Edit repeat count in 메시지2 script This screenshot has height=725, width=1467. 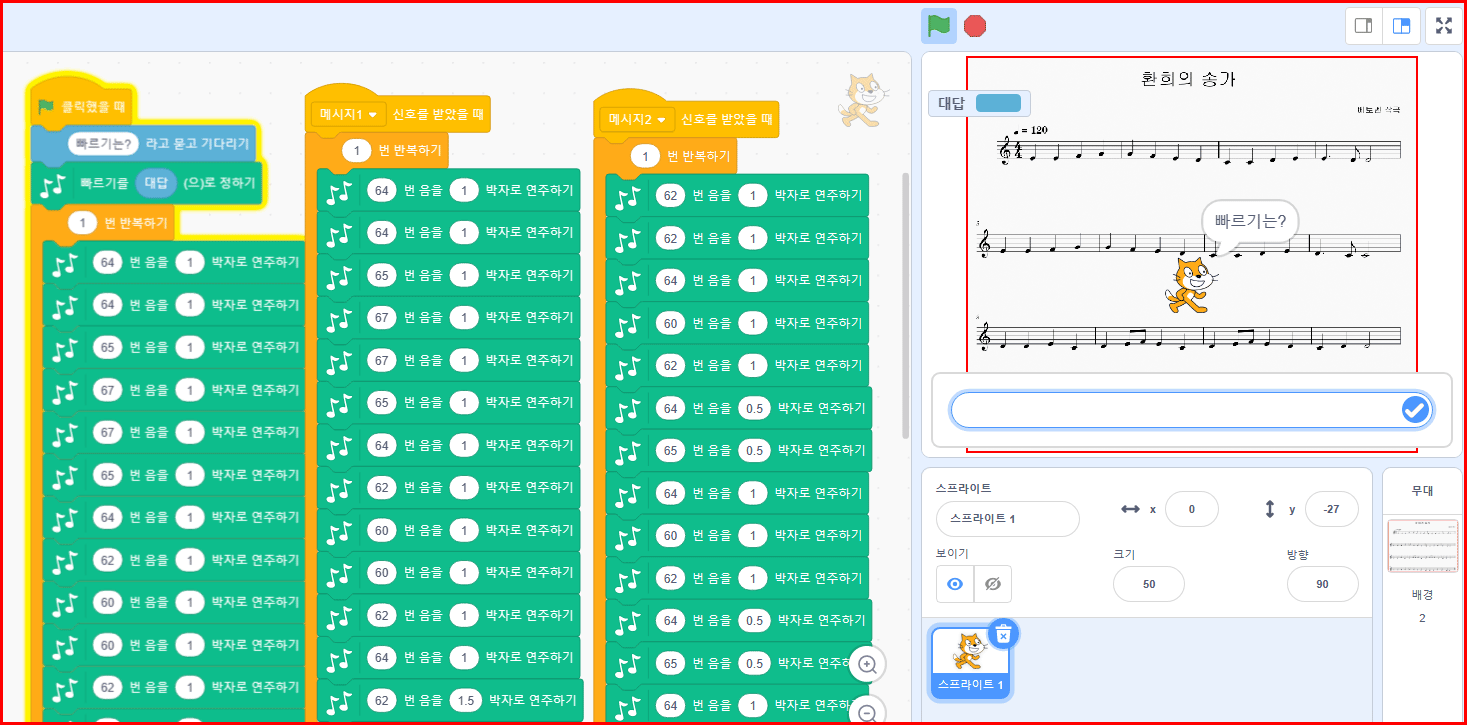tap(646, 157)
